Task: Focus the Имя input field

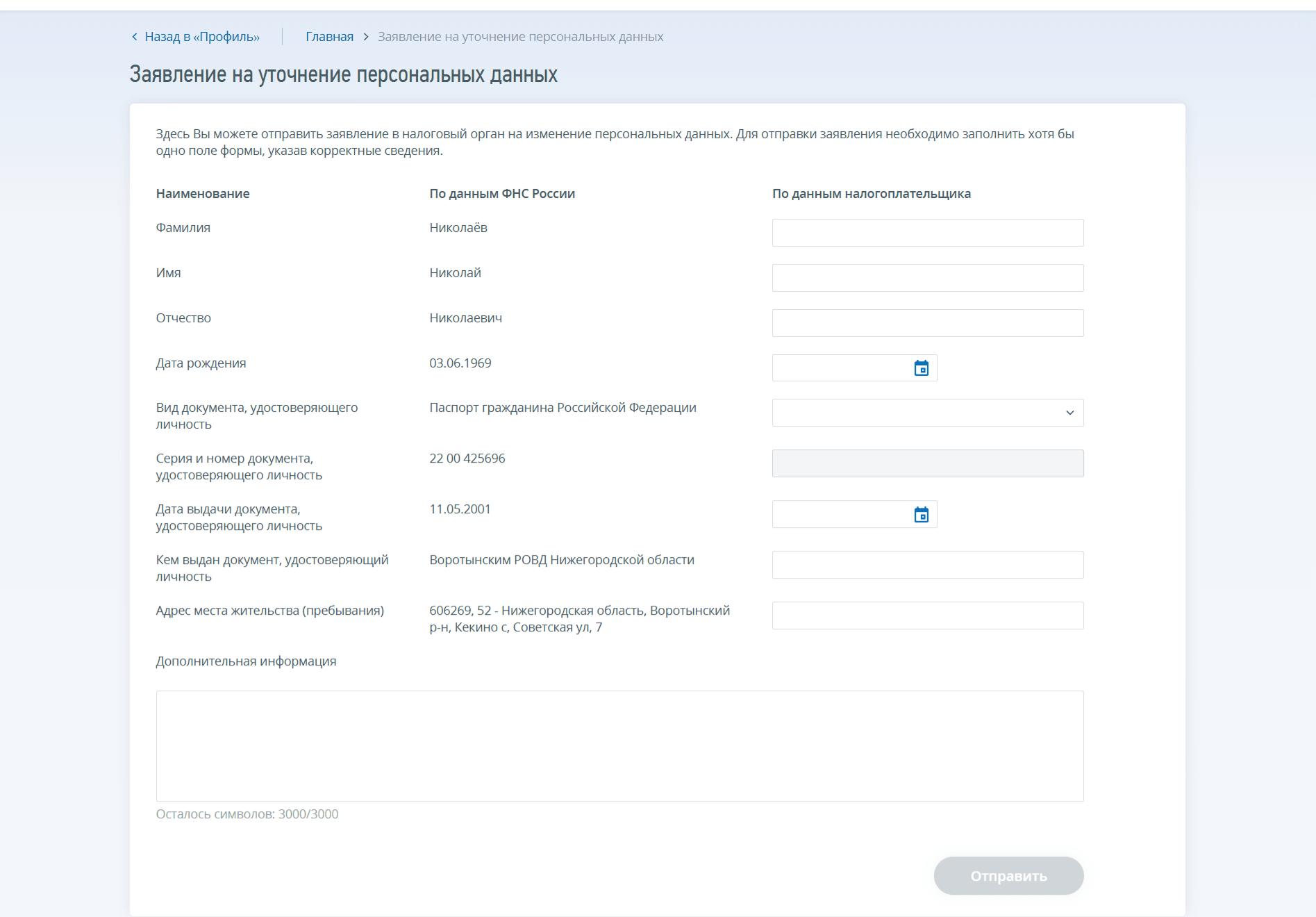Action: click(928, 278)
